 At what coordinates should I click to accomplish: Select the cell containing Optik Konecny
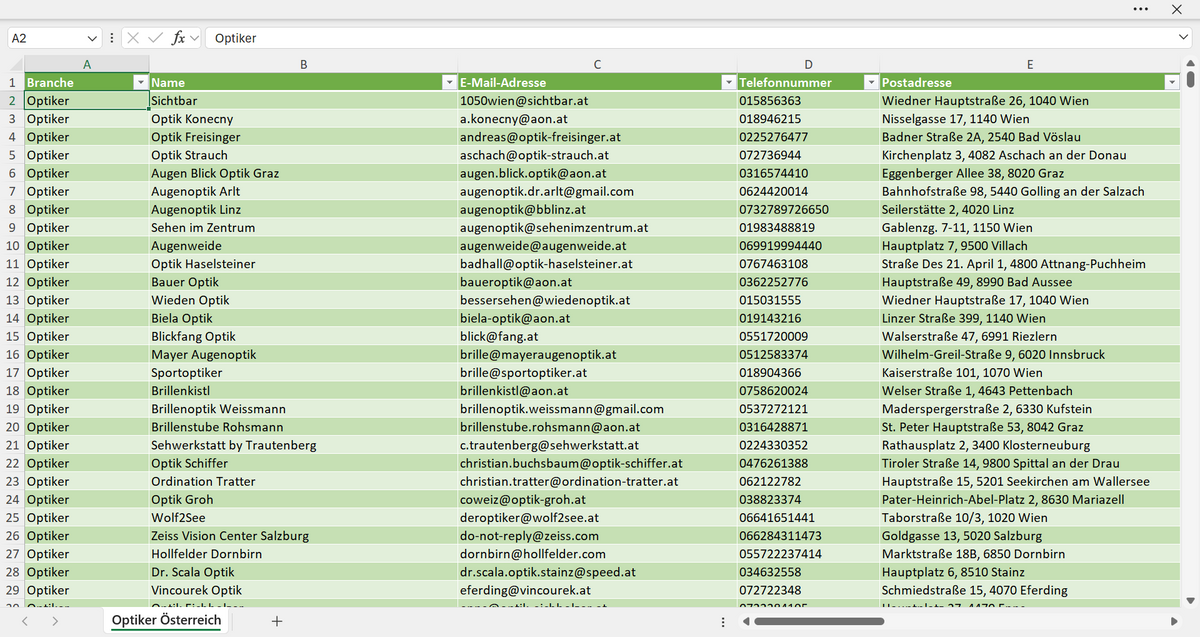tap(303, 119)
